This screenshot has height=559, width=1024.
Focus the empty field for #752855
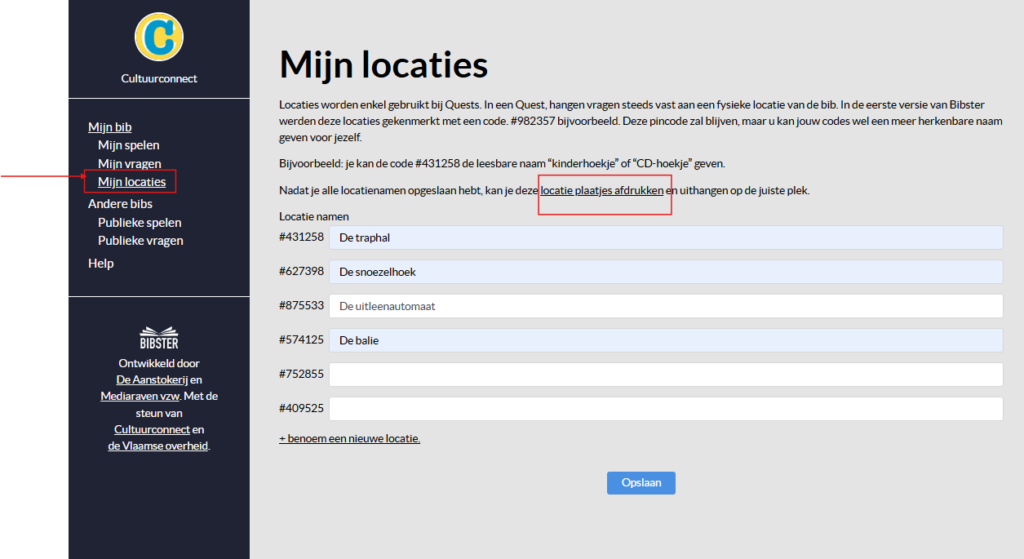point(666,374)
